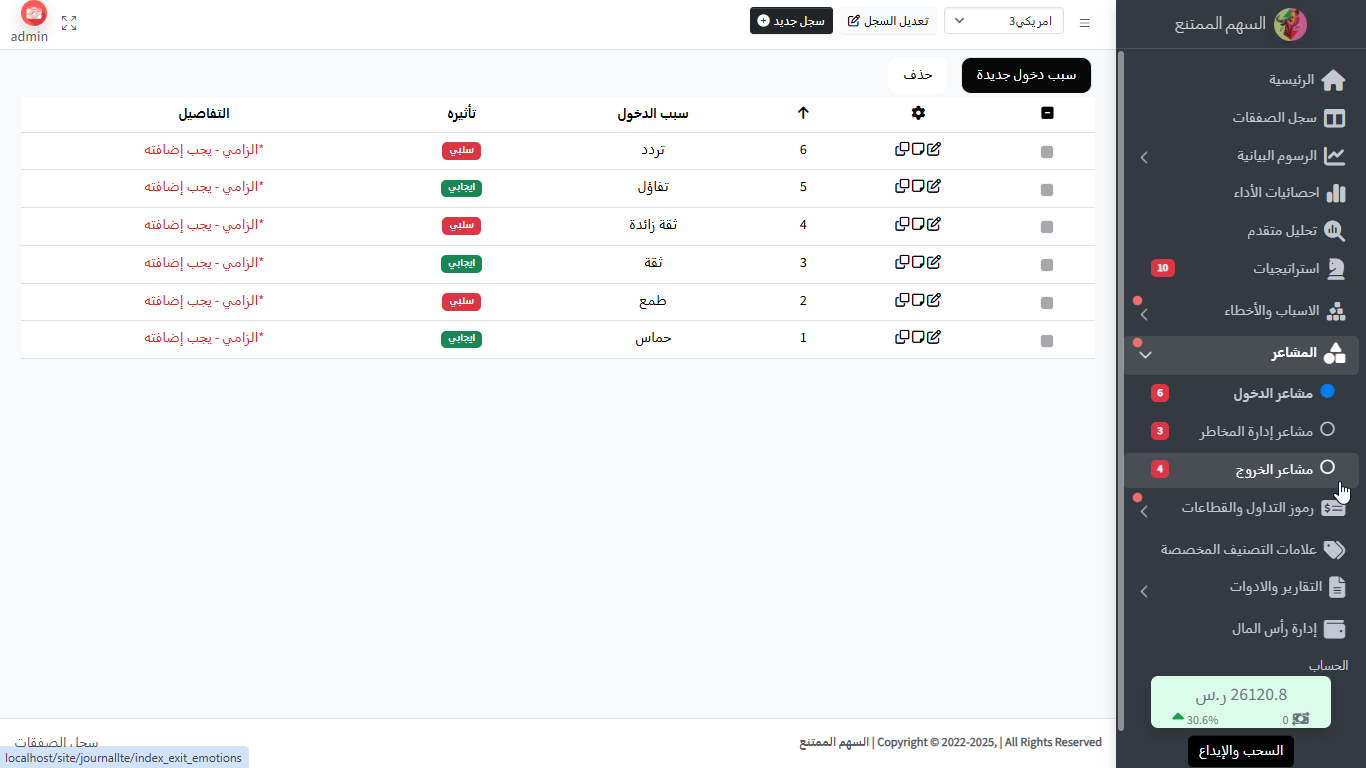Expand the الرسوم البيانية chevron
The image size is (1366, 768).
(1144, 157)
